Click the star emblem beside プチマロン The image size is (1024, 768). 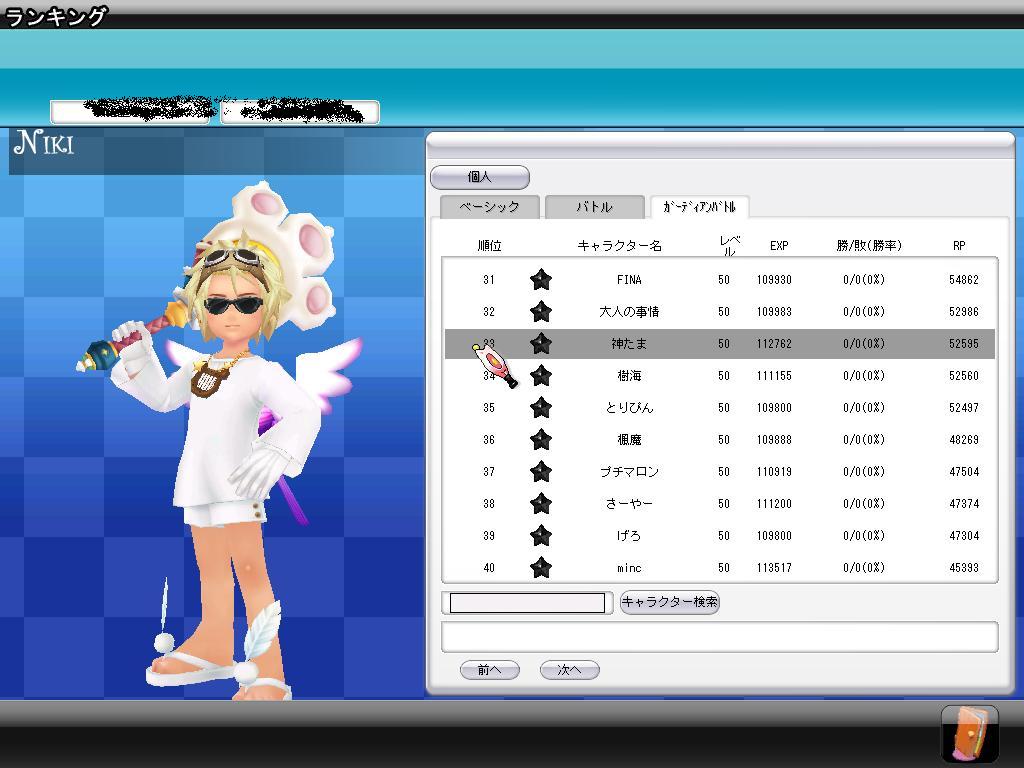pos(541,472)
